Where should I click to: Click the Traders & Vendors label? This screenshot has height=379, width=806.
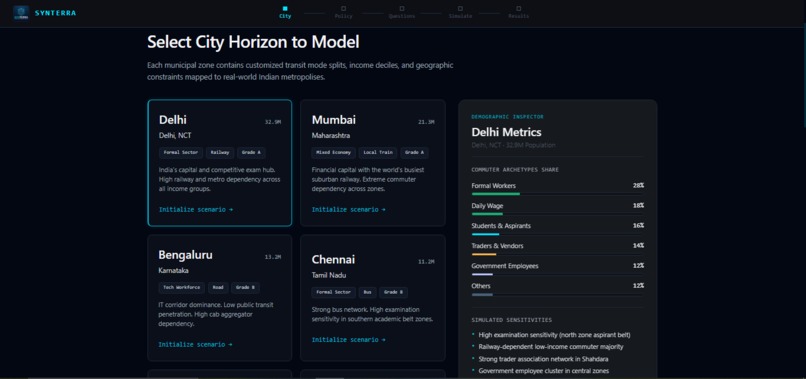497,246
